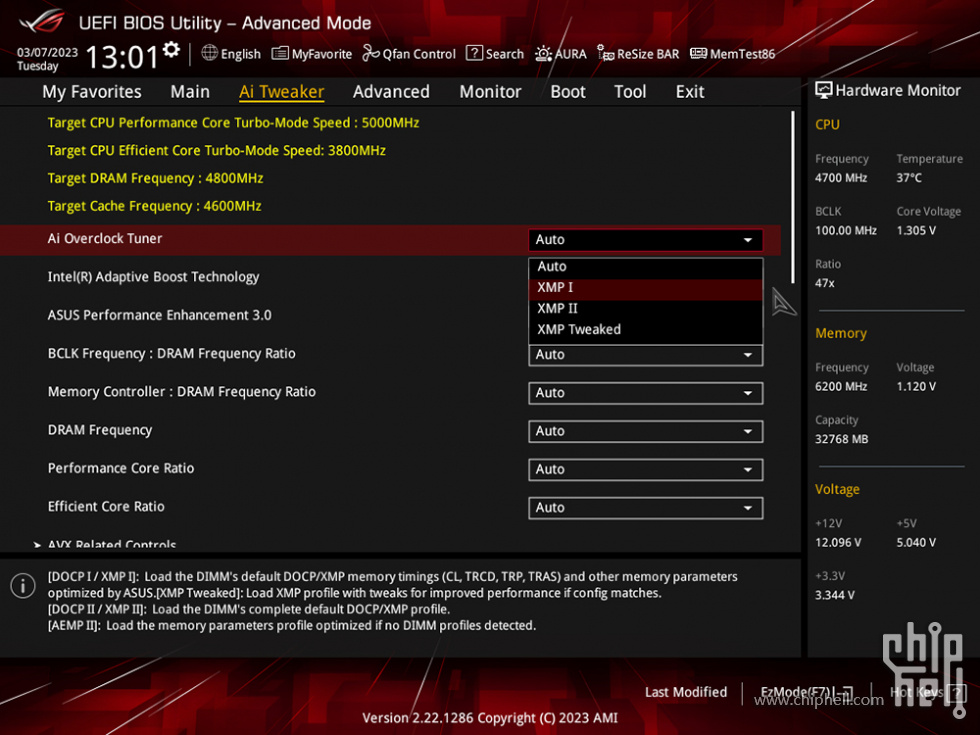
Task: Open the Efficient Core Ratio dropdown
Action: click(645, 508)
